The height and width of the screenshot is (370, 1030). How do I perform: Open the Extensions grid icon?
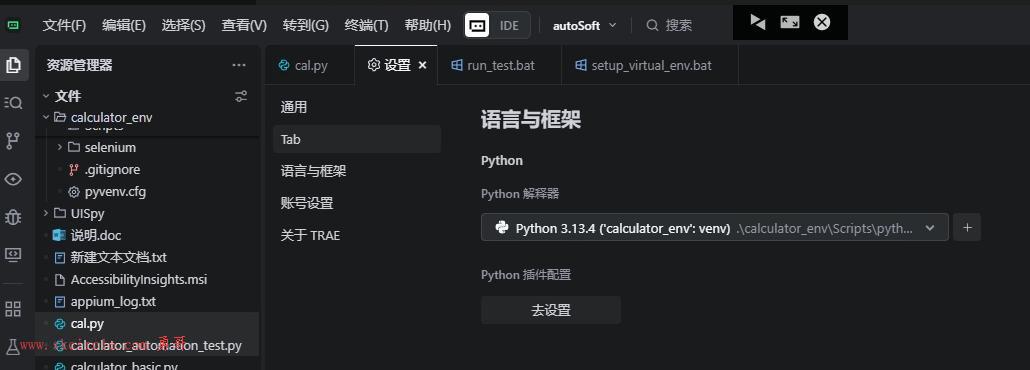(13, 309)
